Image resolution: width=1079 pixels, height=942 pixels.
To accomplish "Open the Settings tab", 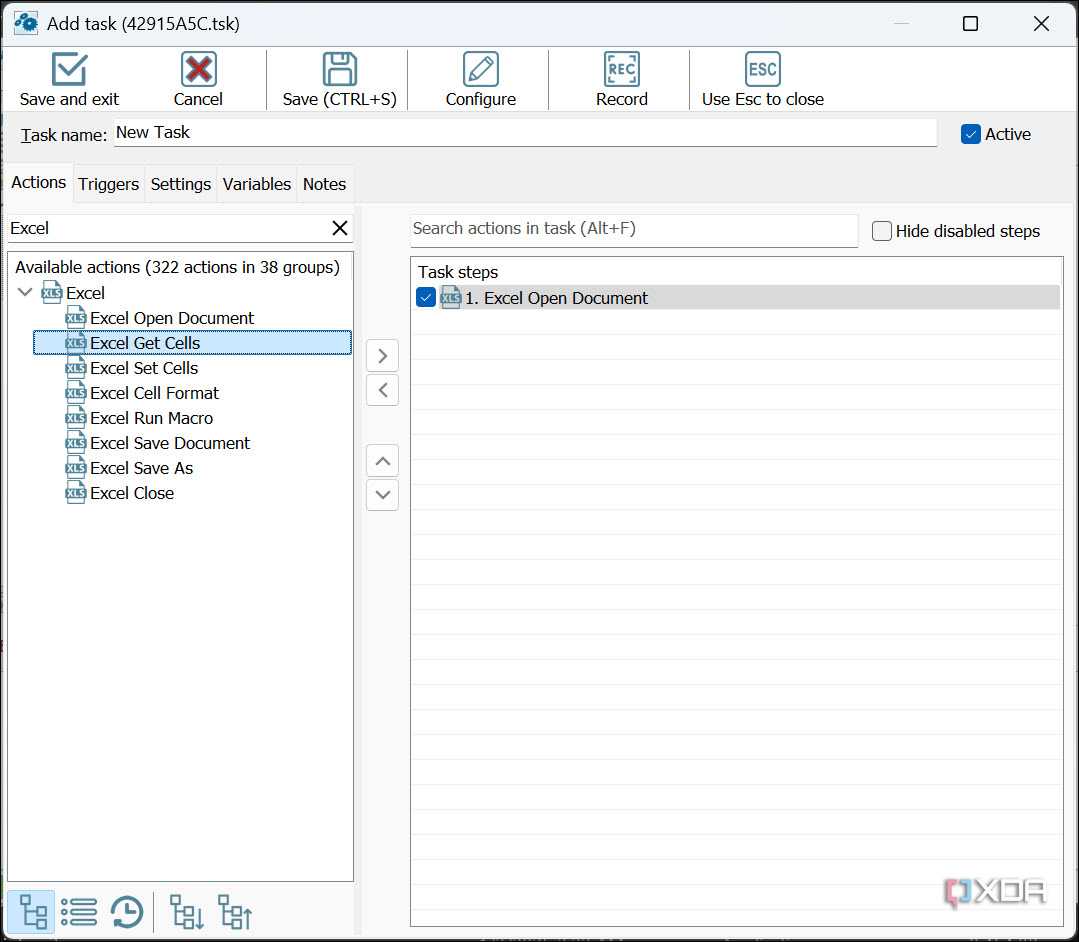I will click(x=180, y=184).
